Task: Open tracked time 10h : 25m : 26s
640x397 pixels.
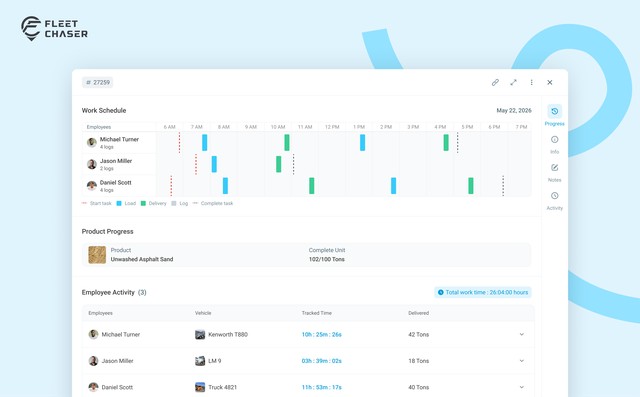Action: point(322,335)
